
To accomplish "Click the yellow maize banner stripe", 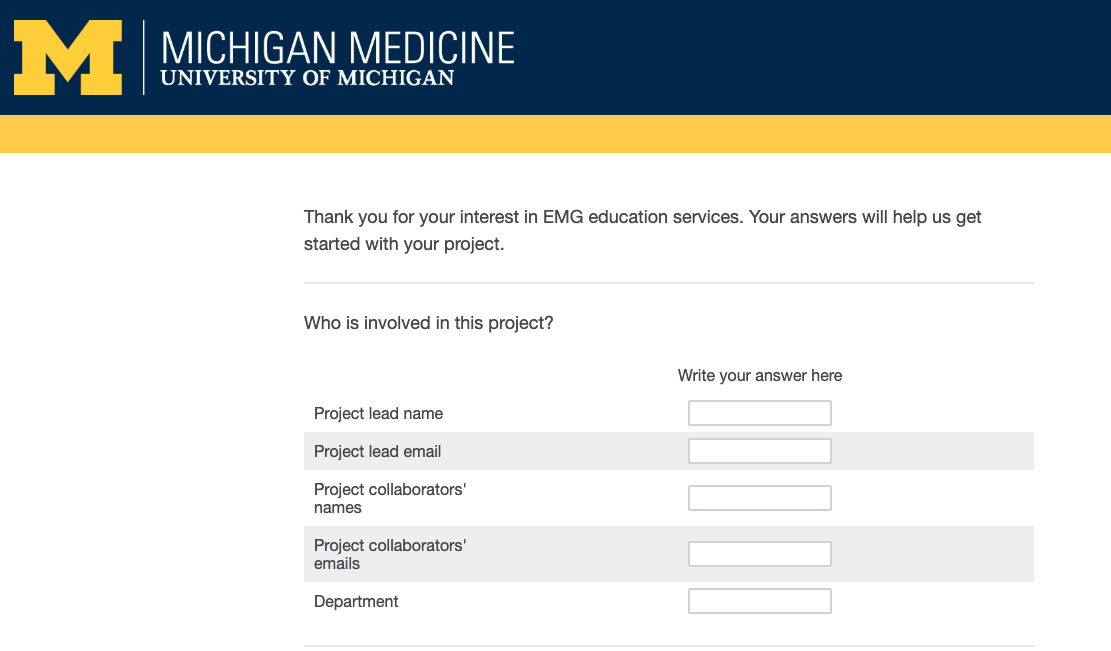I will 556,134.
